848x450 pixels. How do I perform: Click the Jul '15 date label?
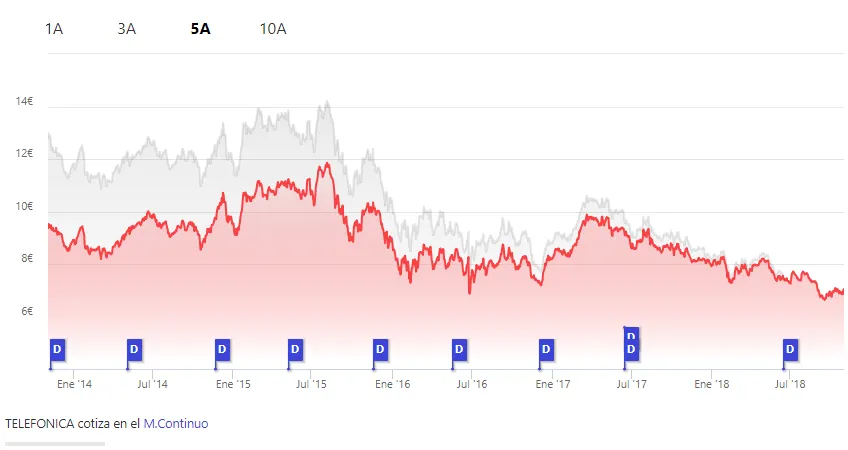(312, 383)
